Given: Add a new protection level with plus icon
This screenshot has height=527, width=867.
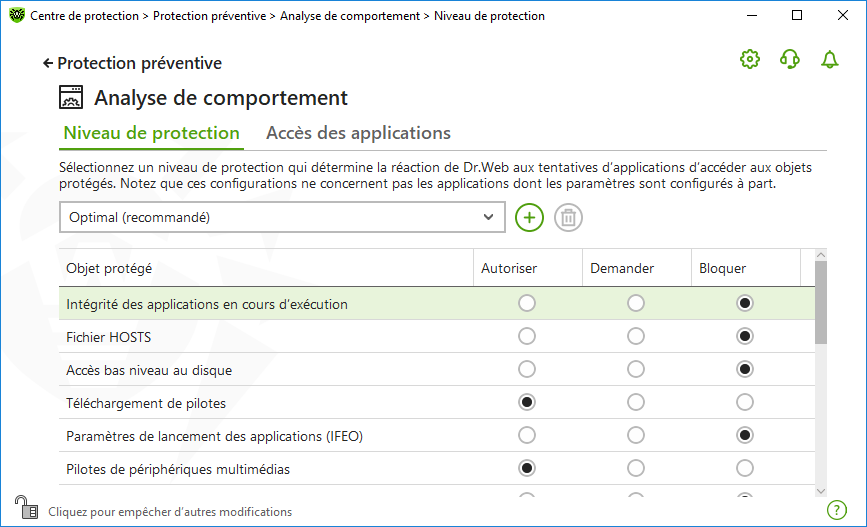Looking at the screenshot, I should (x=529, y=217).
